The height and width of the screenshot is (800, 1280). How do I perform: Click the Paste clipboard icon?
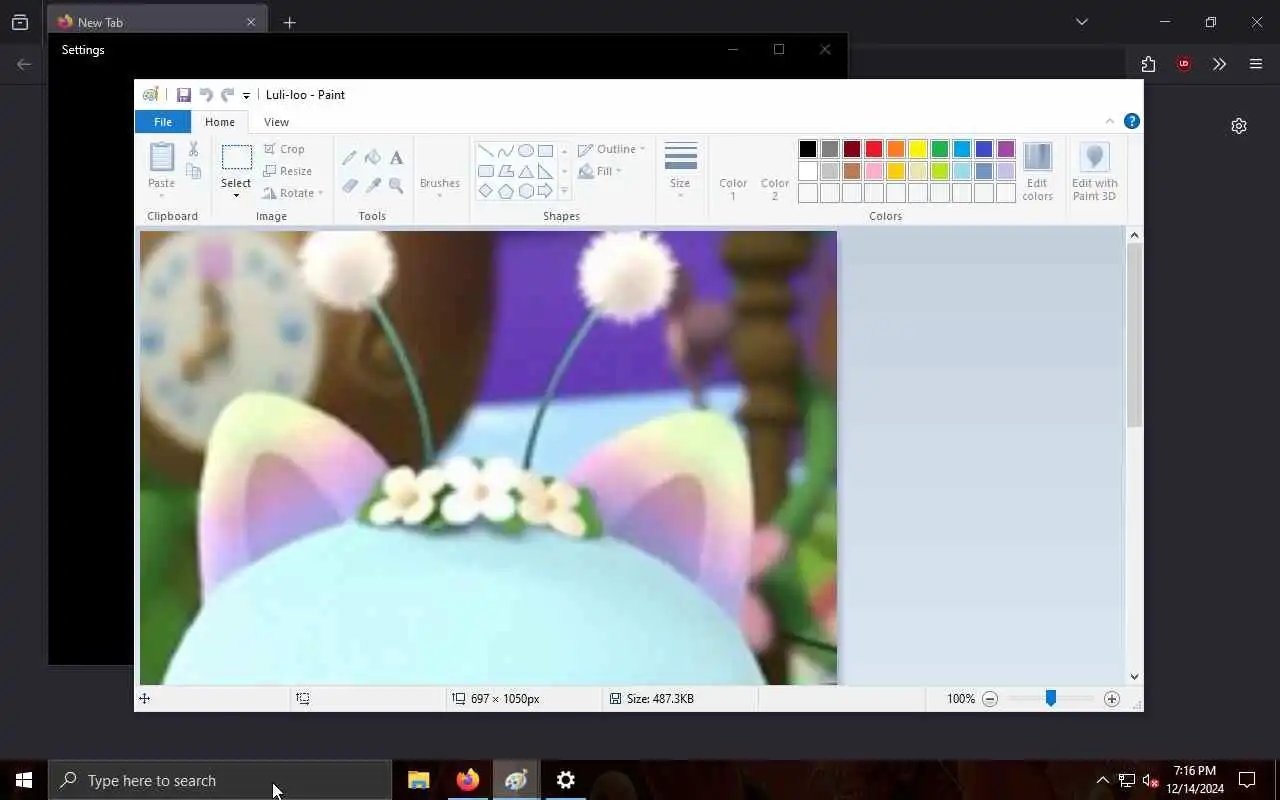coord(161,157)
